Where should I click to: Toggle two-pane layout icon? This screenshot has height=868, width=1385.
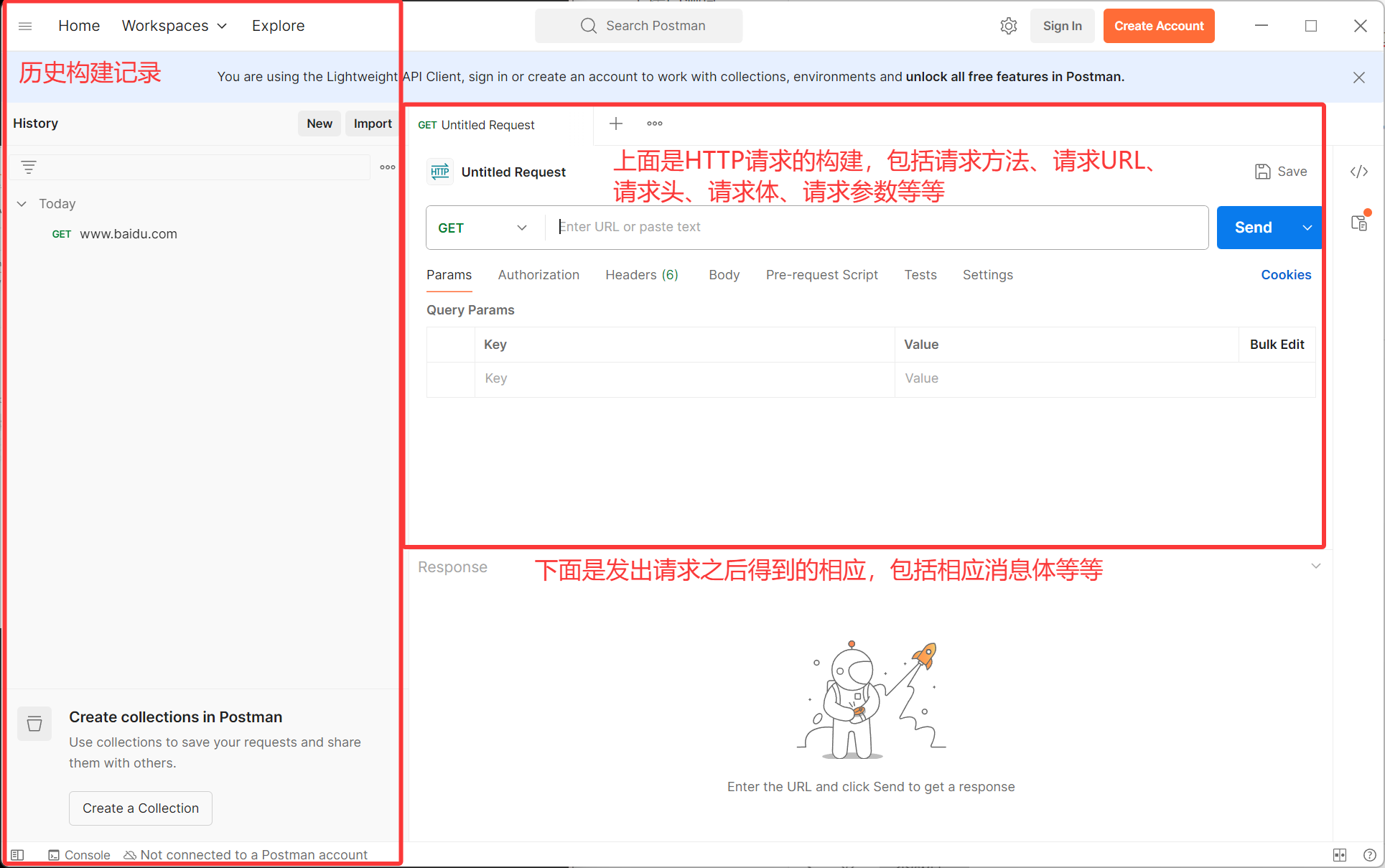(x=1339, y=855)
